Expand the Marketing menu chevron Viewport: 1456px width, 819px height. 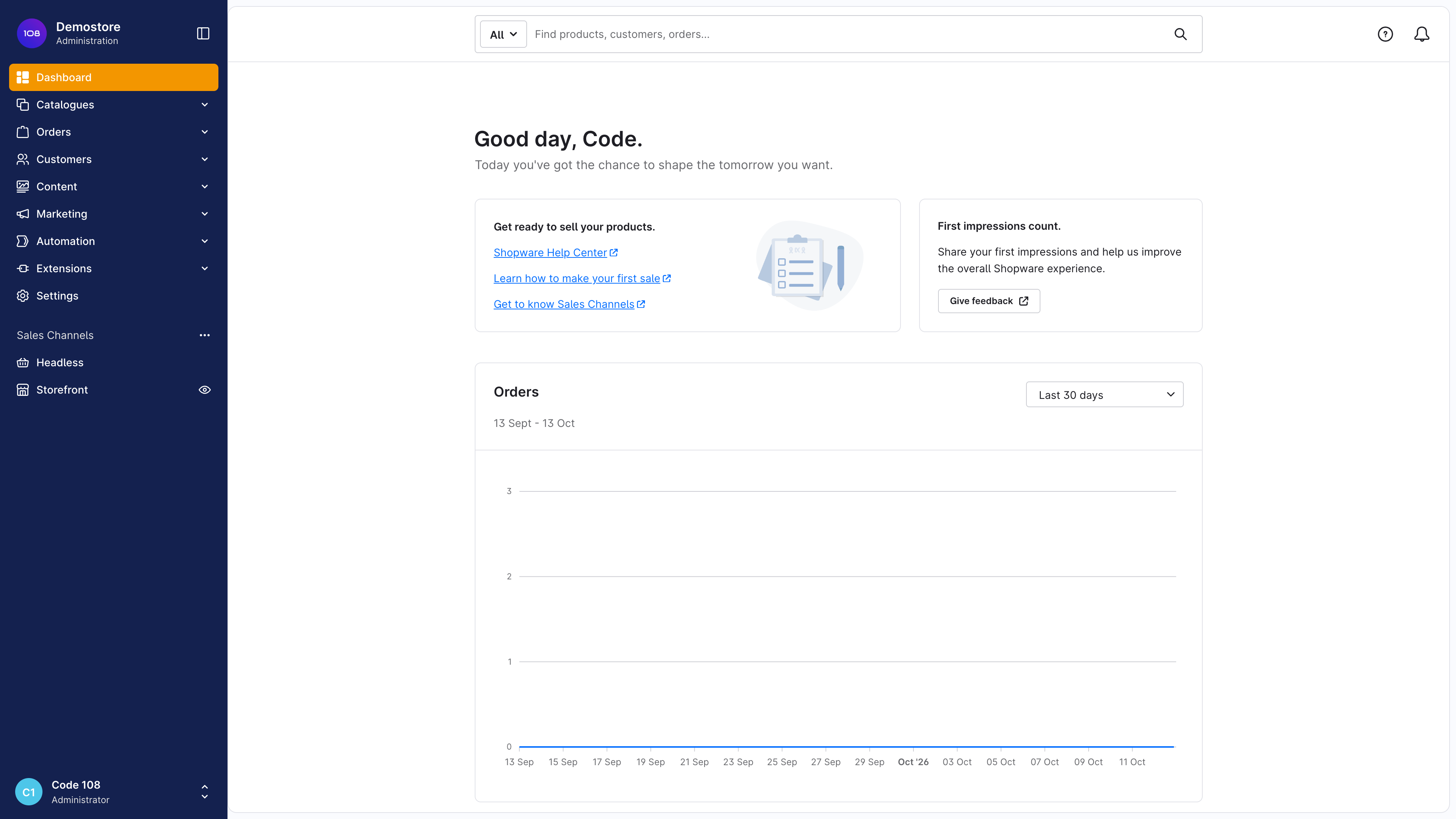coord(205,213)
